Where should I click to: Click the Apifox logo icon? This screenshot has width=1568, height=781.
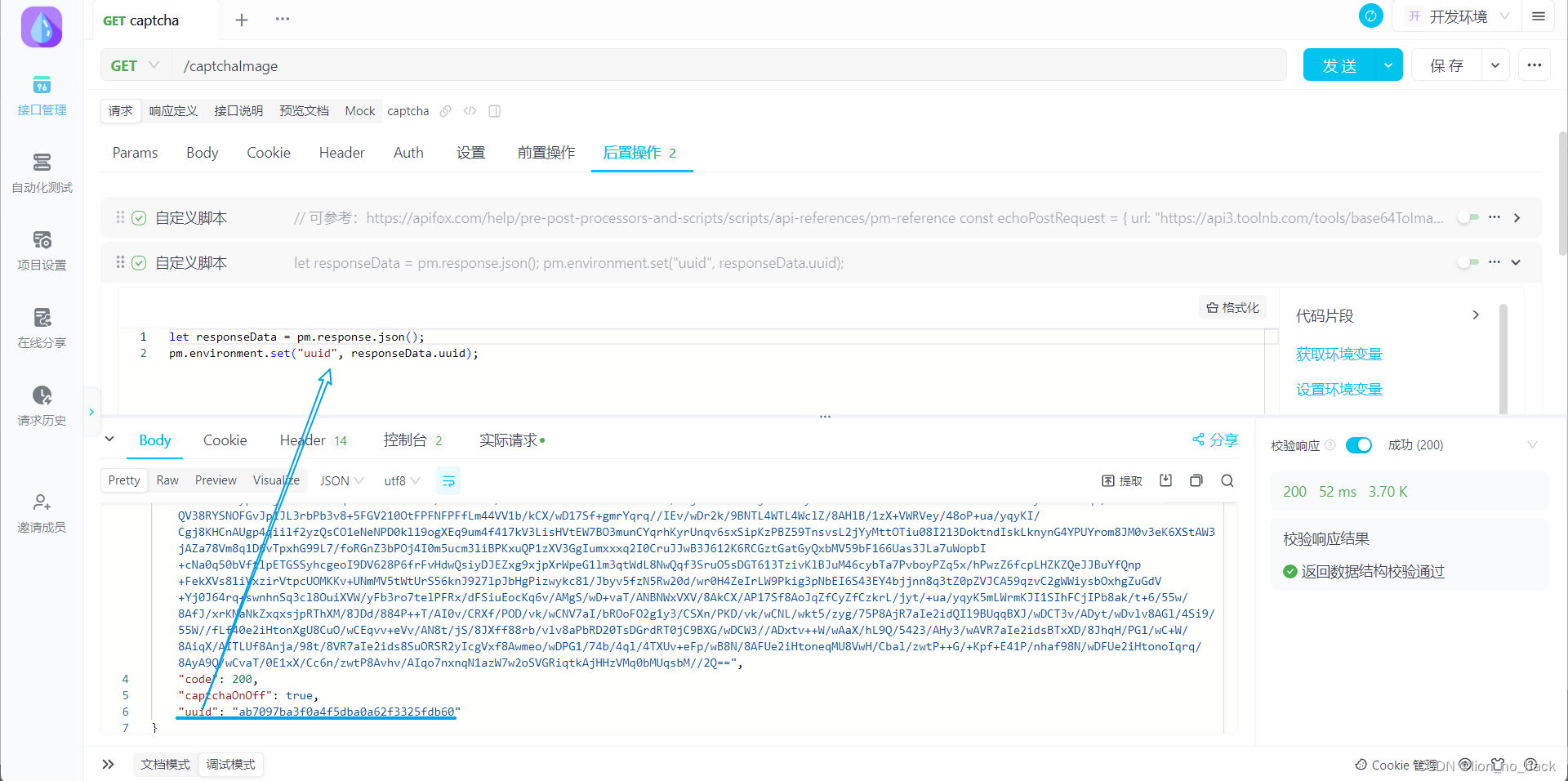42,27
